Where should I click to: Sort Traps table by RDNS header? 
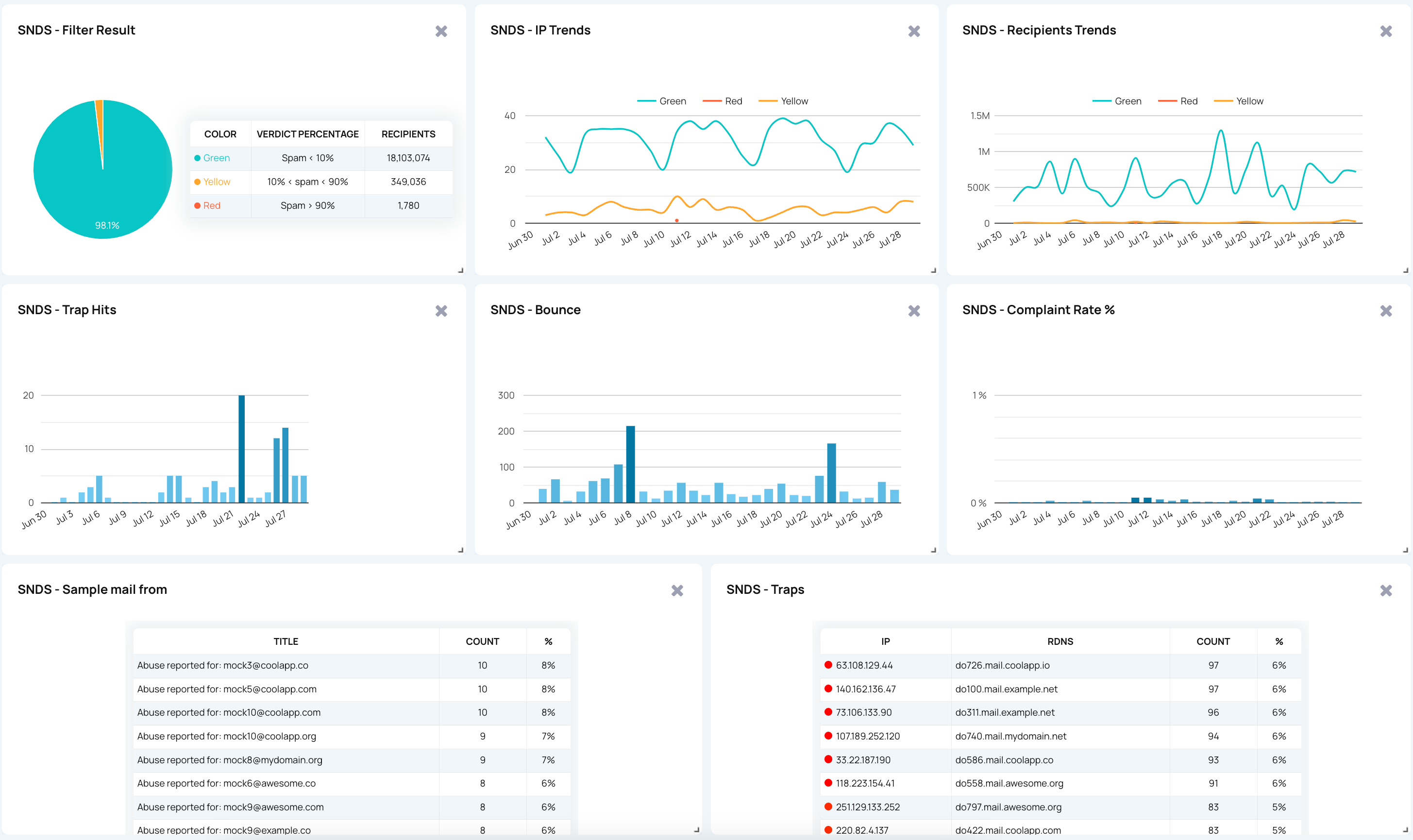pyautogui.click(x=1060, y=641)
